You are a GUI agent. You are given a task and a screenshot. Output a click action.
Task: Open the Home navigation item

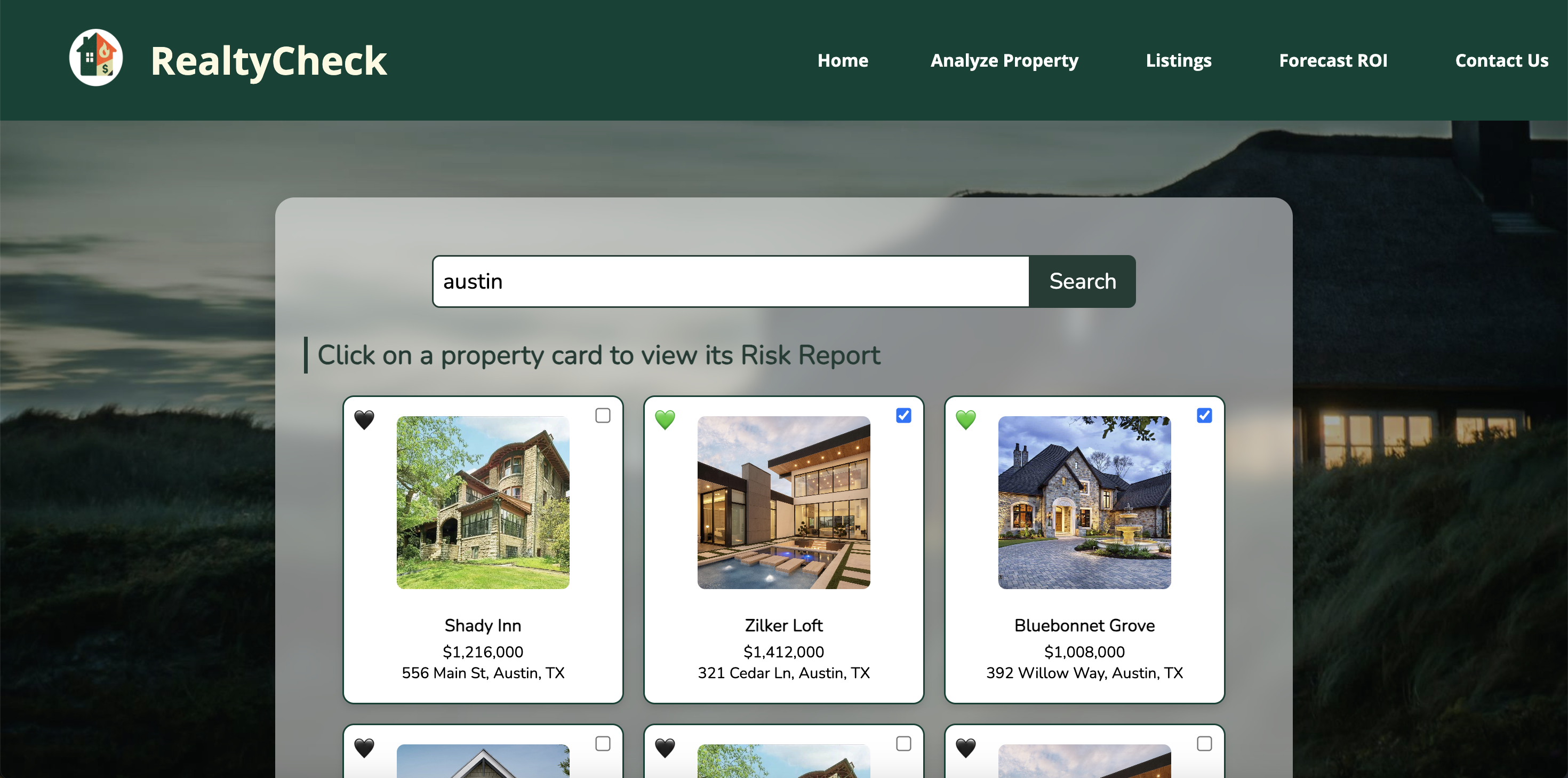click(x=843, y=60)
